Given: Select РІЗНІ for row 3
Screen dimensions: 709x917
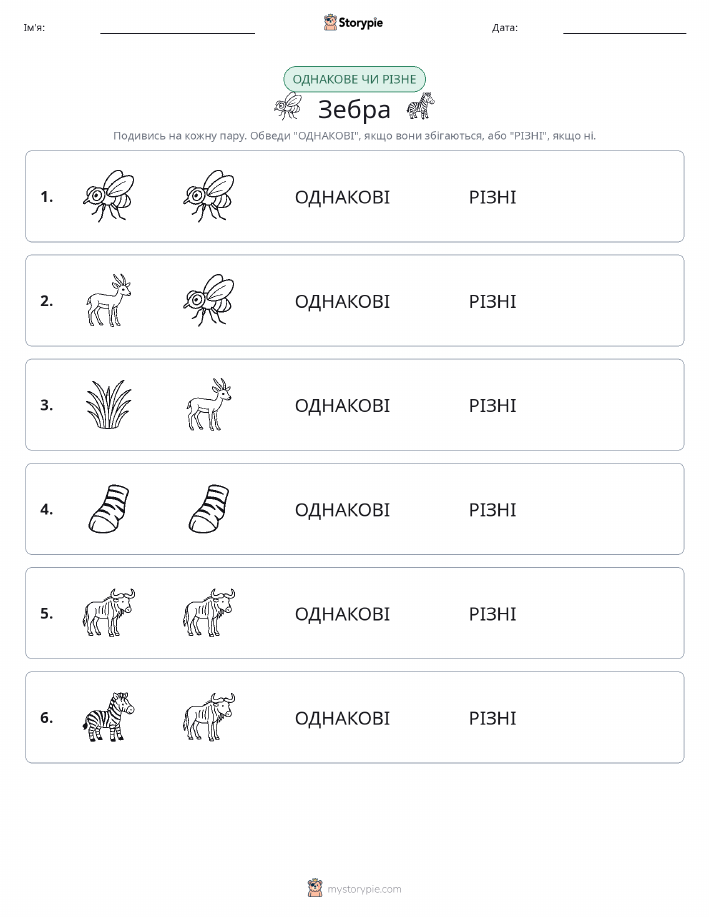Looking at the screenshot, I should click(x=493, y=406).
